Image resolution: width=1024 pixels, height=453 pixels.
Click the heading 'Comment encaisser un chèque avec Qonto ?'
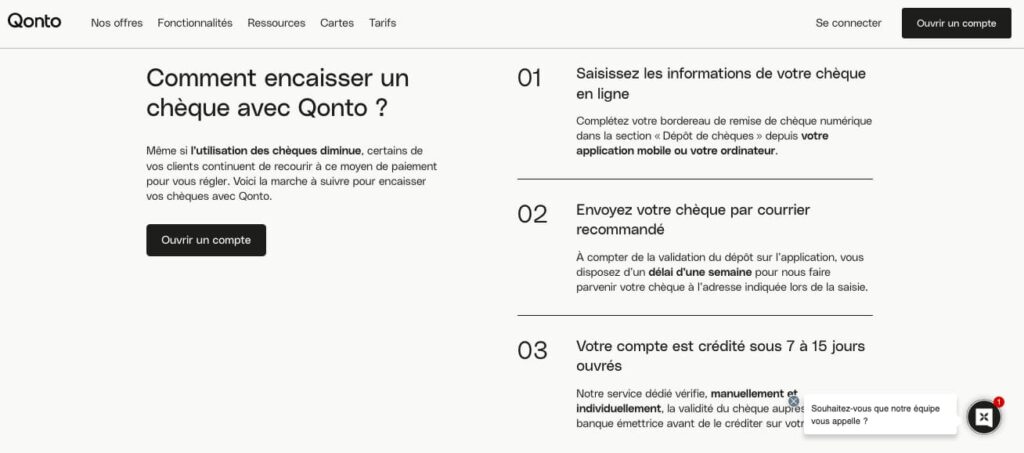coord(278,93)
